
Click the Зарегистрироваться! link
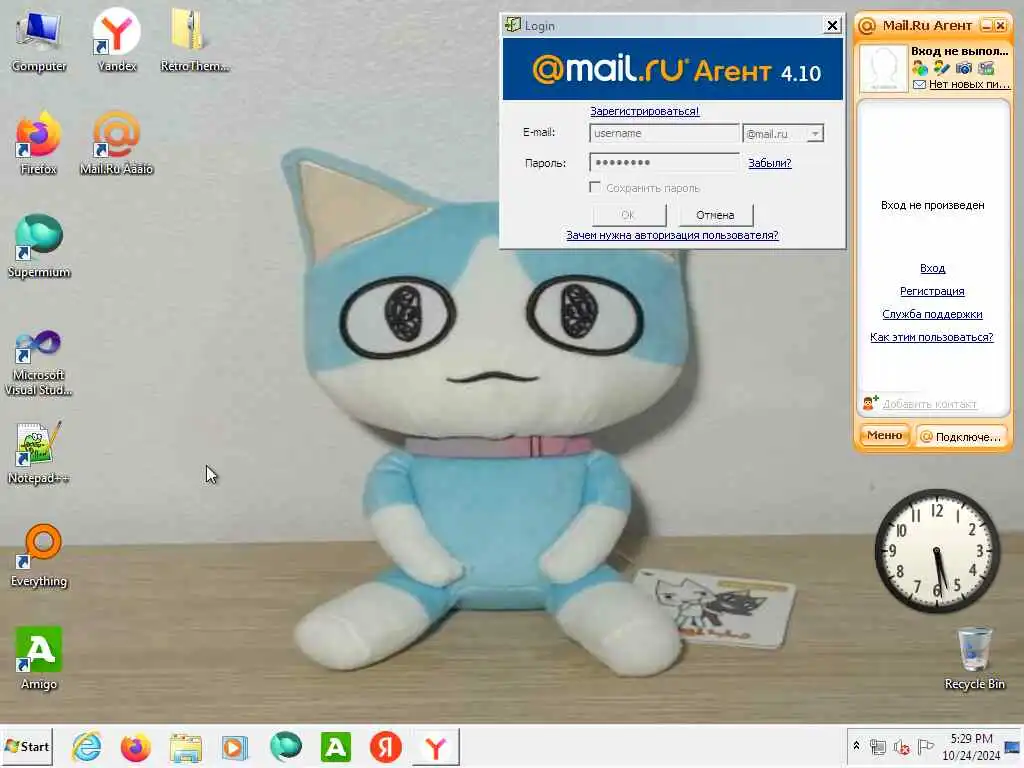click(645, 111)
